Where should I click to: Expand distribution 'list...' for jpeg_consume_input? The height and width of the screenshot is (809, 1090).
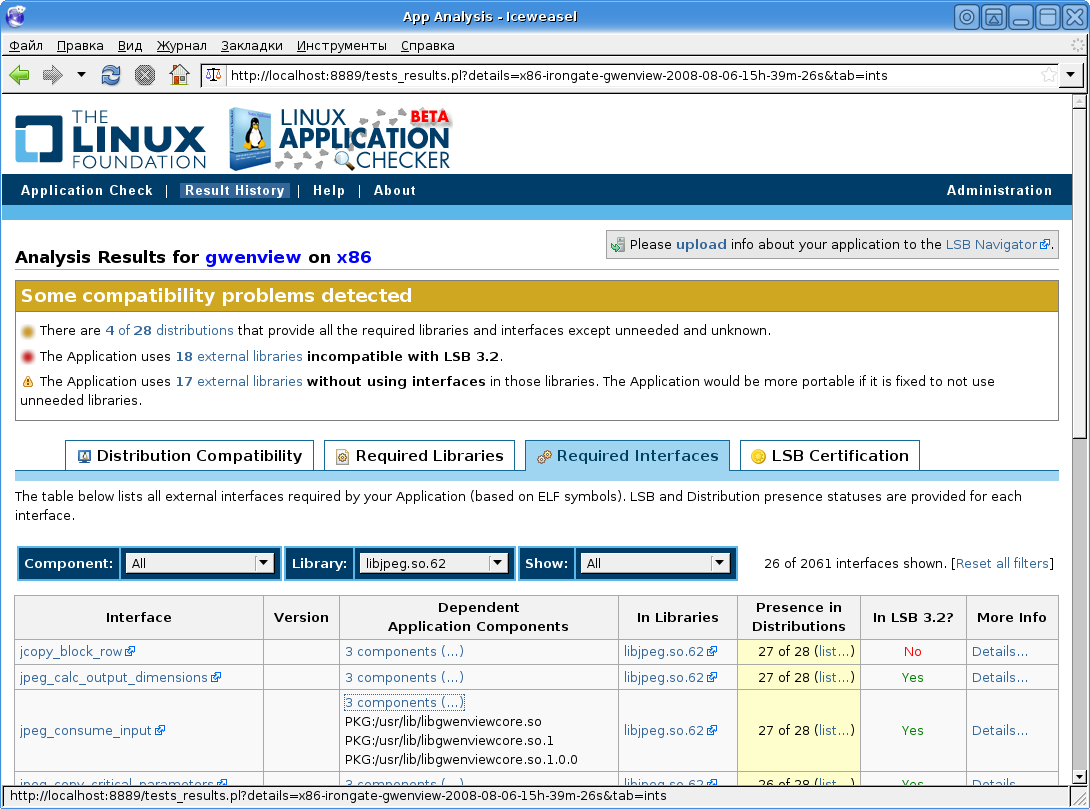pyautogui.click(x=833, y=730)
